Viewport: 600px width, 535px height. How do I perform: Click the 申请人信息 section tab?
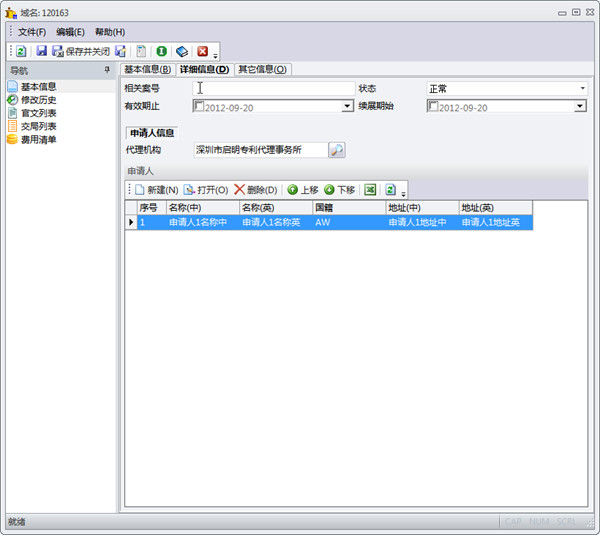tap(152, 133)
